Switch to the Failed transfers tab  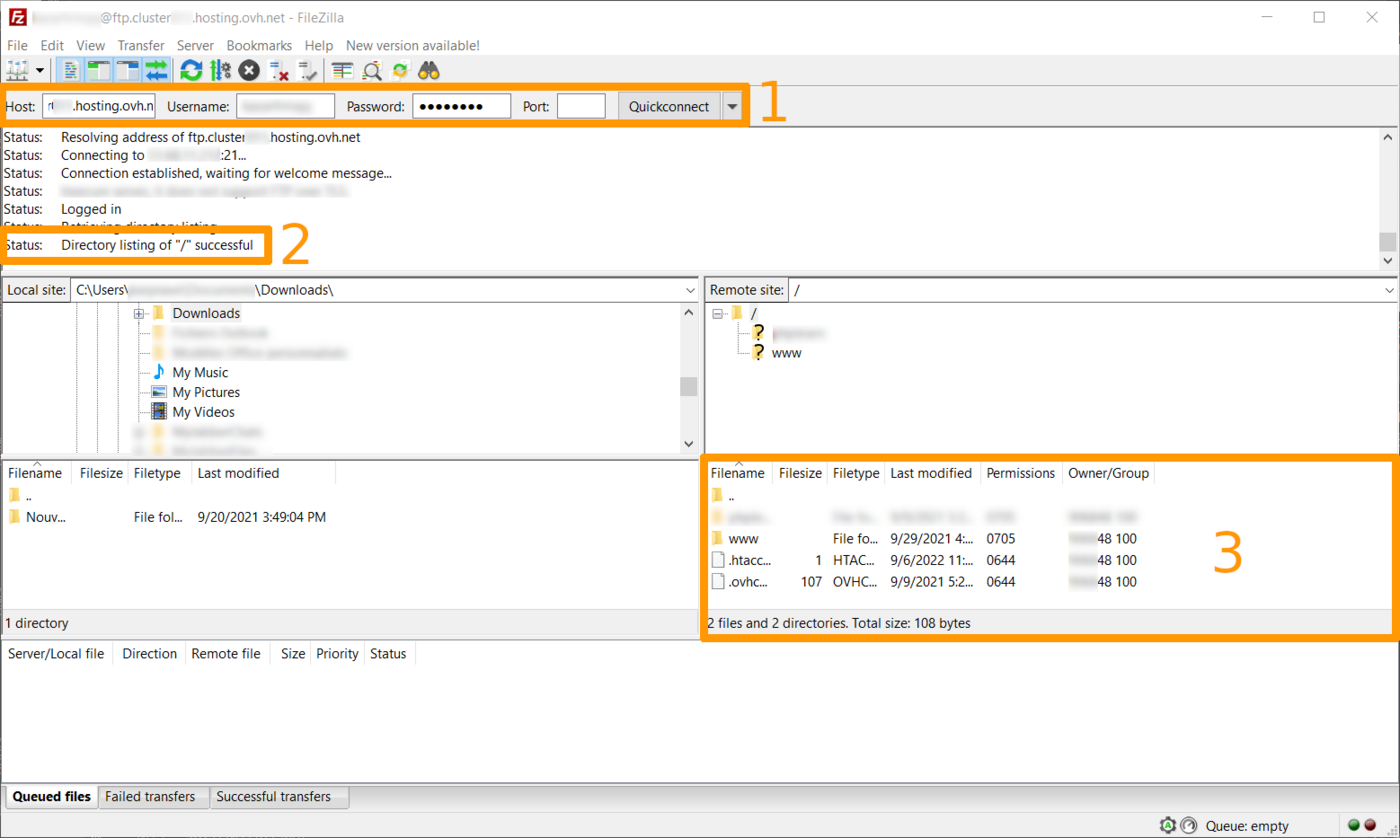click(x=150, y=797)
